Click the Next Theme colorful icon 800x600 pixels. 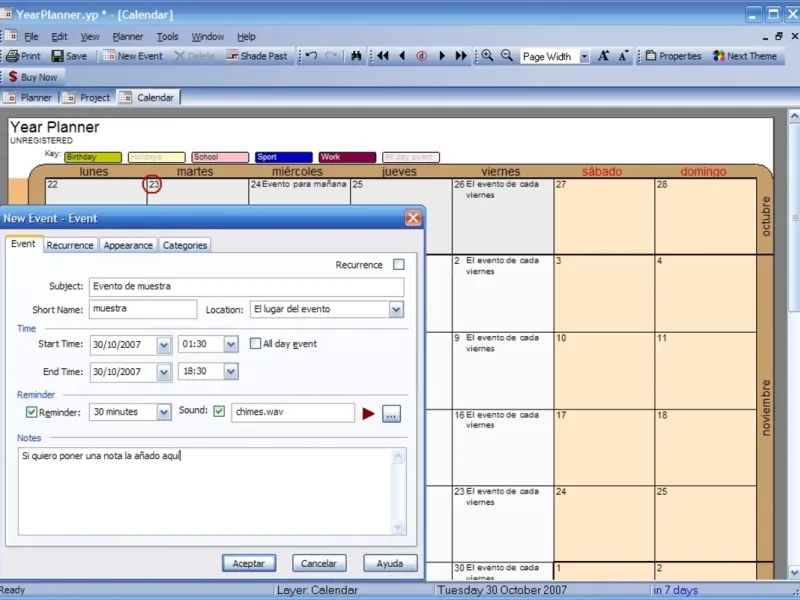point(719,56)
